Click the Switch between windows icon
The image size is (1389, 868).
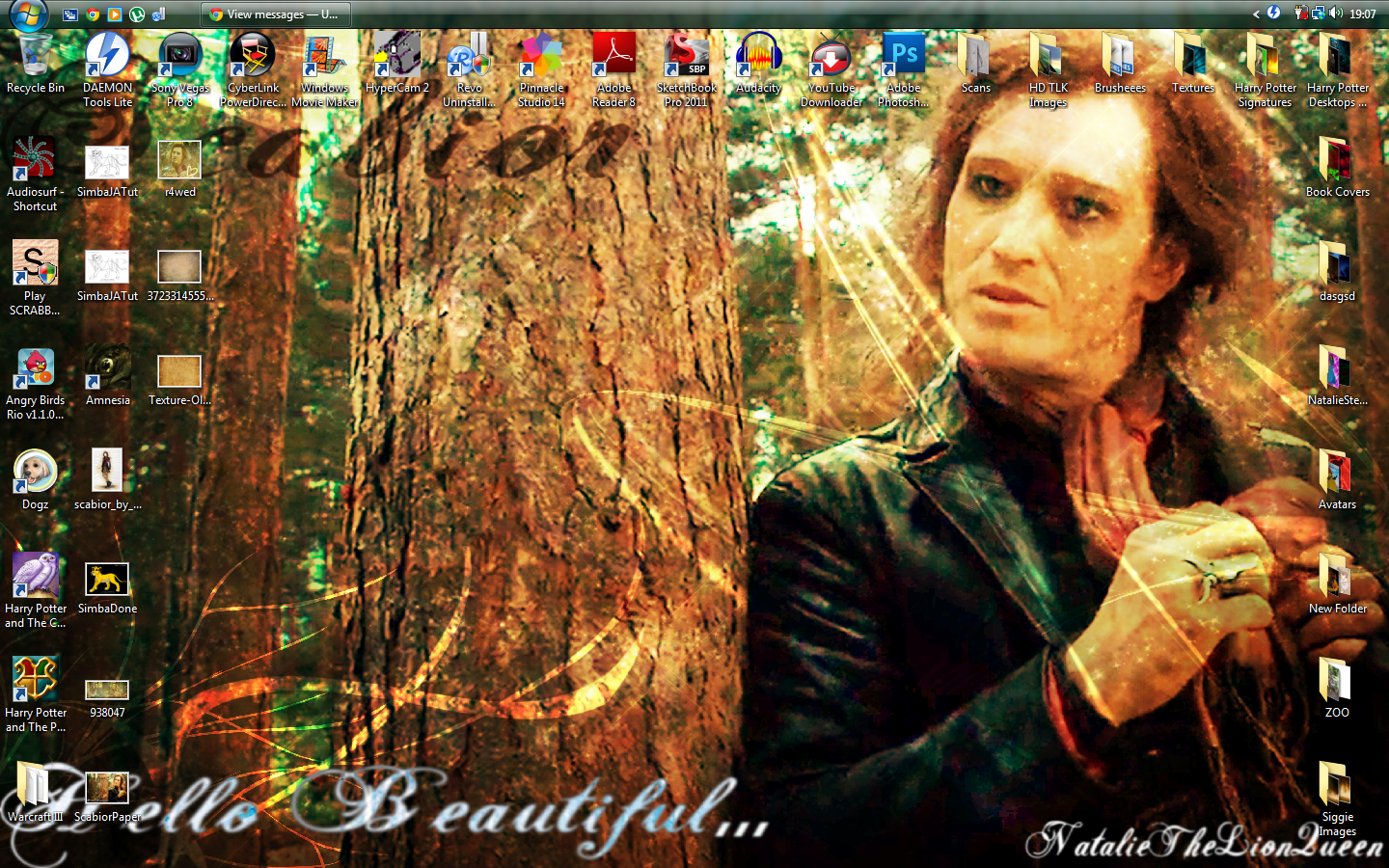70,14
